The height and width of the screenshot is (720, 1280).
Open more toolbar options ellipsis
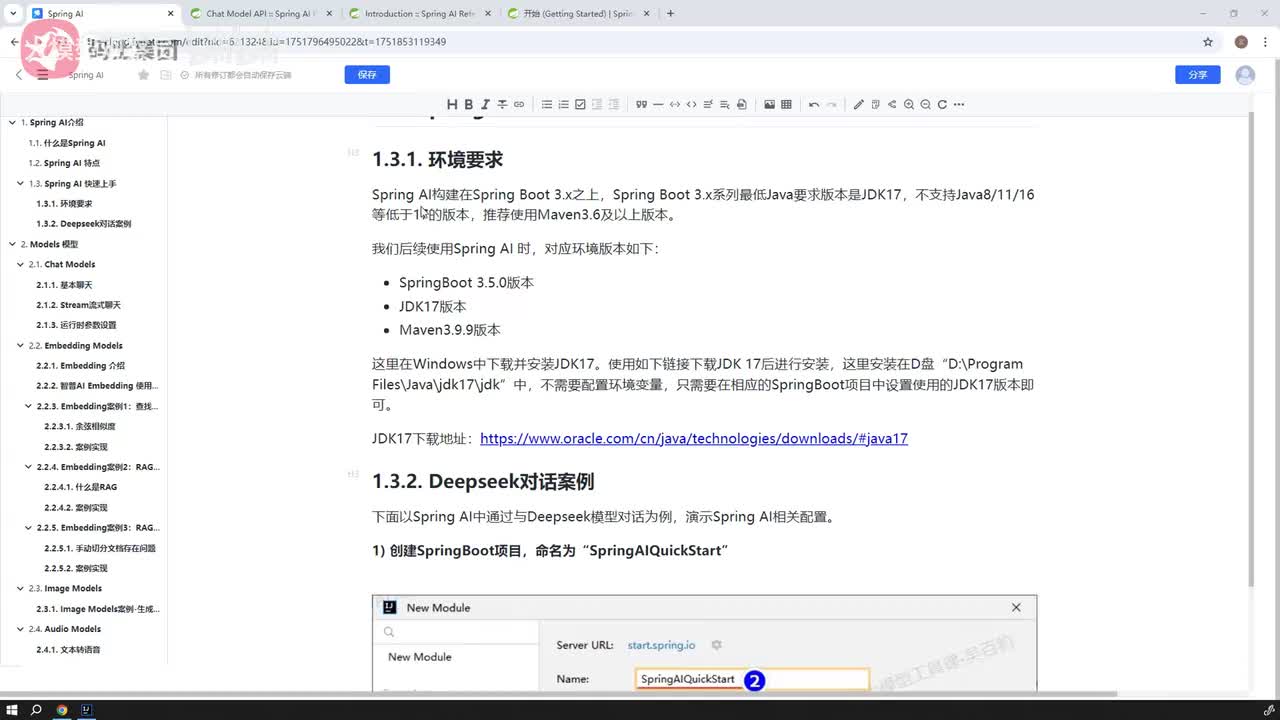(960, 104)
